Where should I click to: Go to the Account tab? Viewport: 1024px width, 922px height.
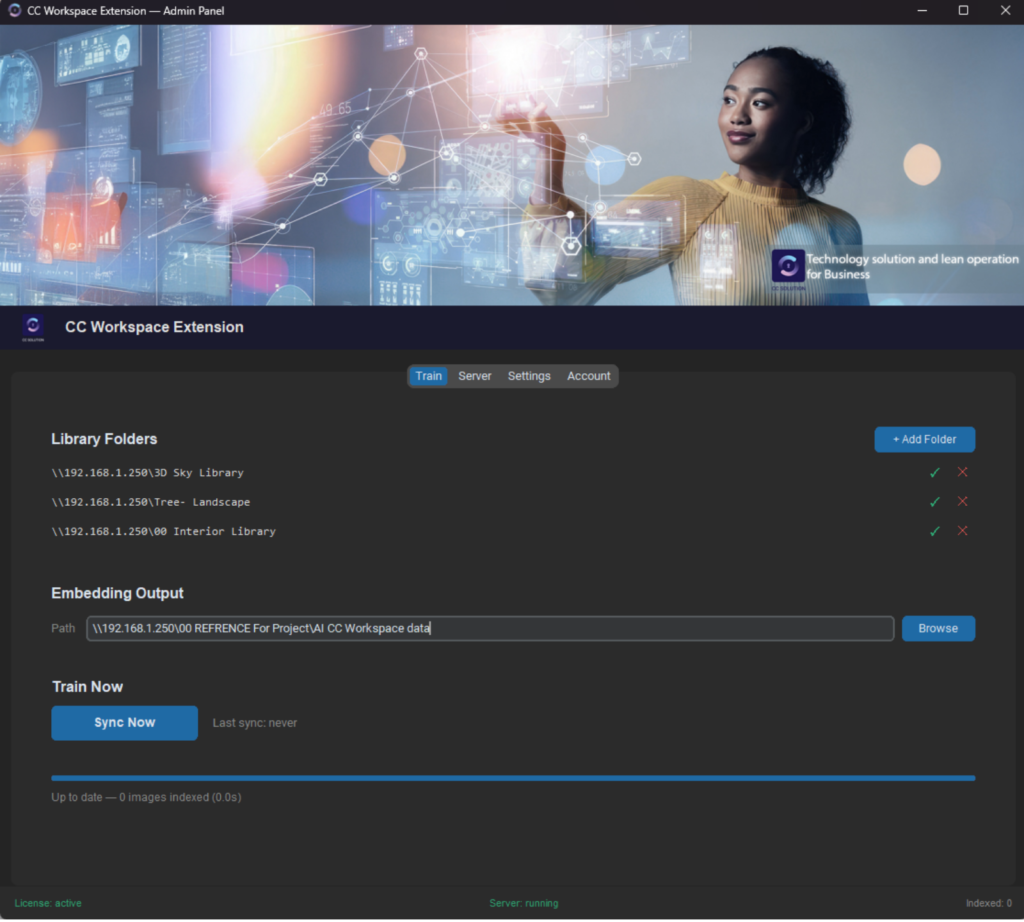(588, 376)
